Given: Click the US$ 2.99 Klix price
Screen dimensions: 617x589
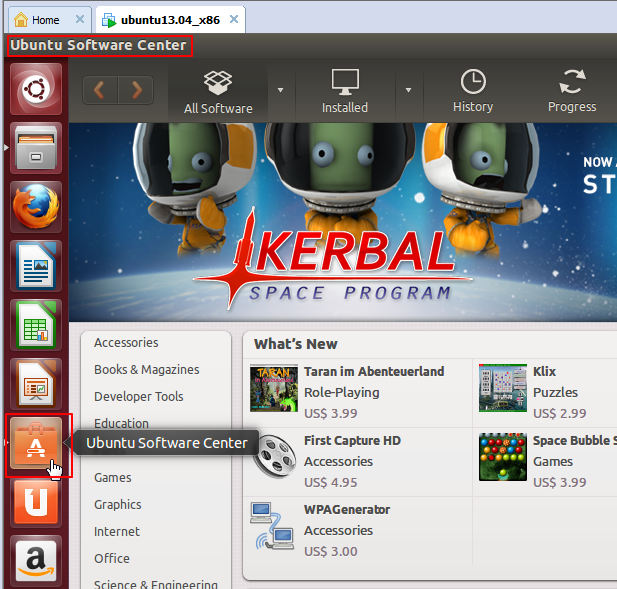Looking at the screenshot, I should coord(560,413).
